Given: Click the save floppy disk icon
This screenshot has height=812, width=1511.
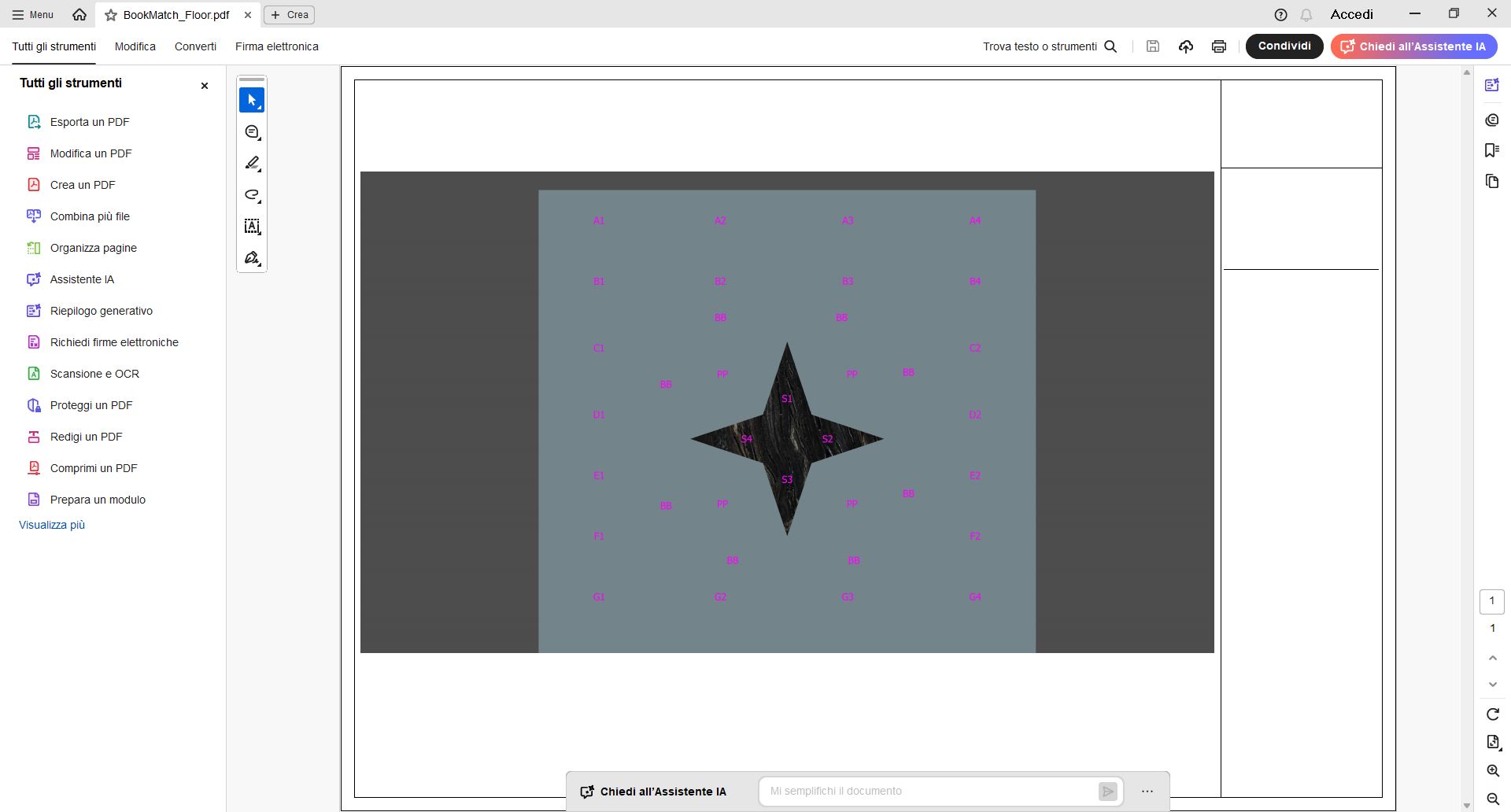Looking at the screenshot, I should click(1153, 46).
